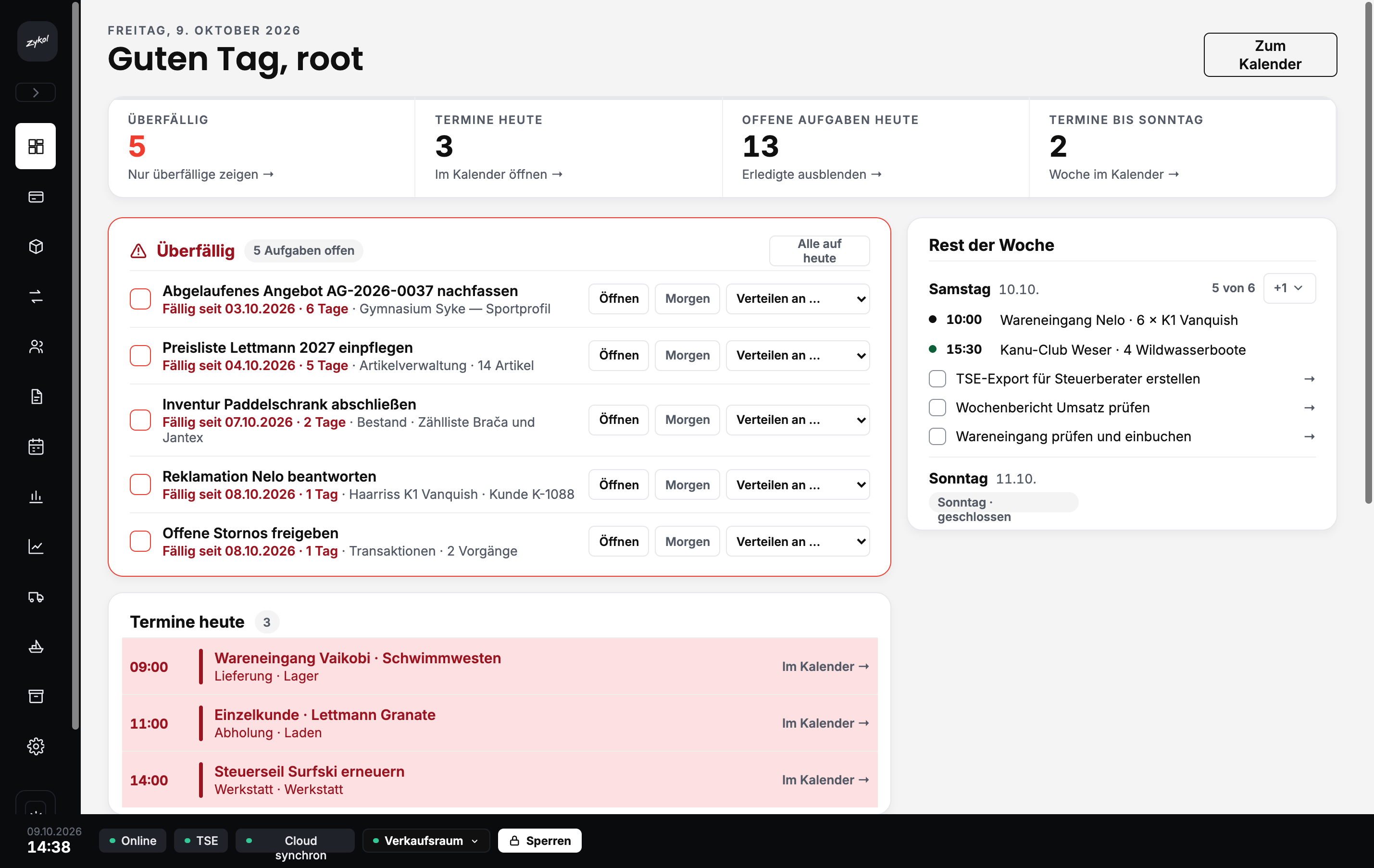Open arrow for Wareneingang prüfen und einbuchen
Viewport: 1374px width, 868px height.
[1309, 436]
